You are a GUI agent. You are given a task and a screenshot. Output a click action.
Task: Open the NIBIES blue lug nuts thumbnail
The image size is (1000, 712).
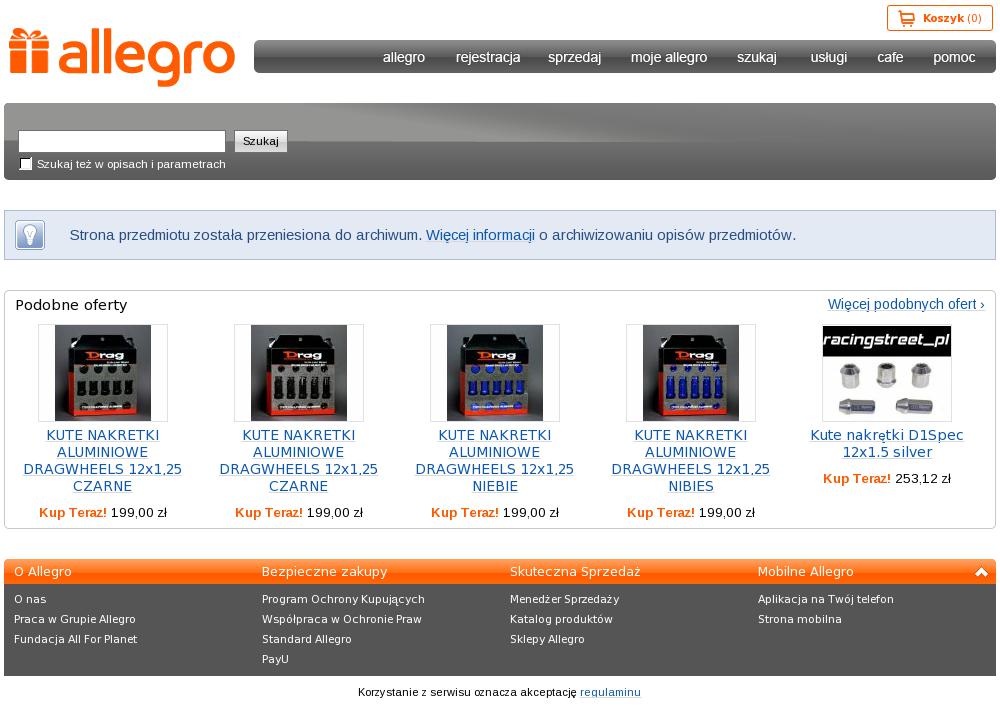tap(691, 373)
